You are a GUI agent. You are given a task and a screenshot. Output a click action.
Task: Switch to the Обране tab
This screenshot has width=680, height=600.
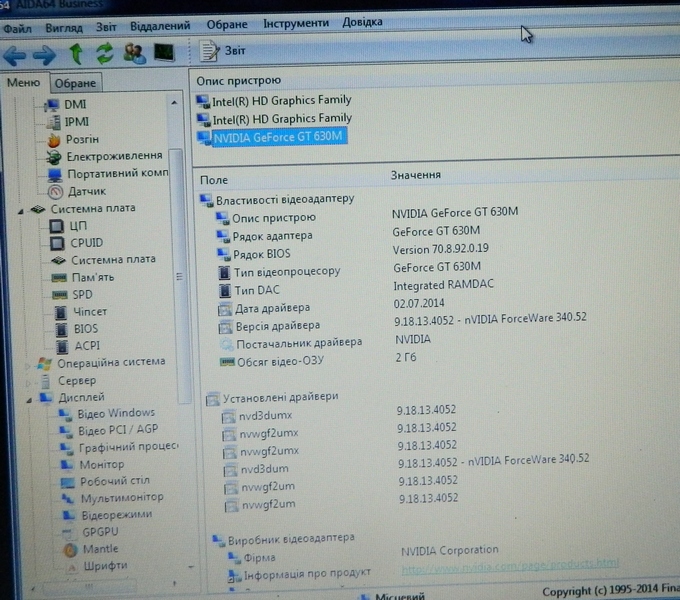(x=75, y=84)
